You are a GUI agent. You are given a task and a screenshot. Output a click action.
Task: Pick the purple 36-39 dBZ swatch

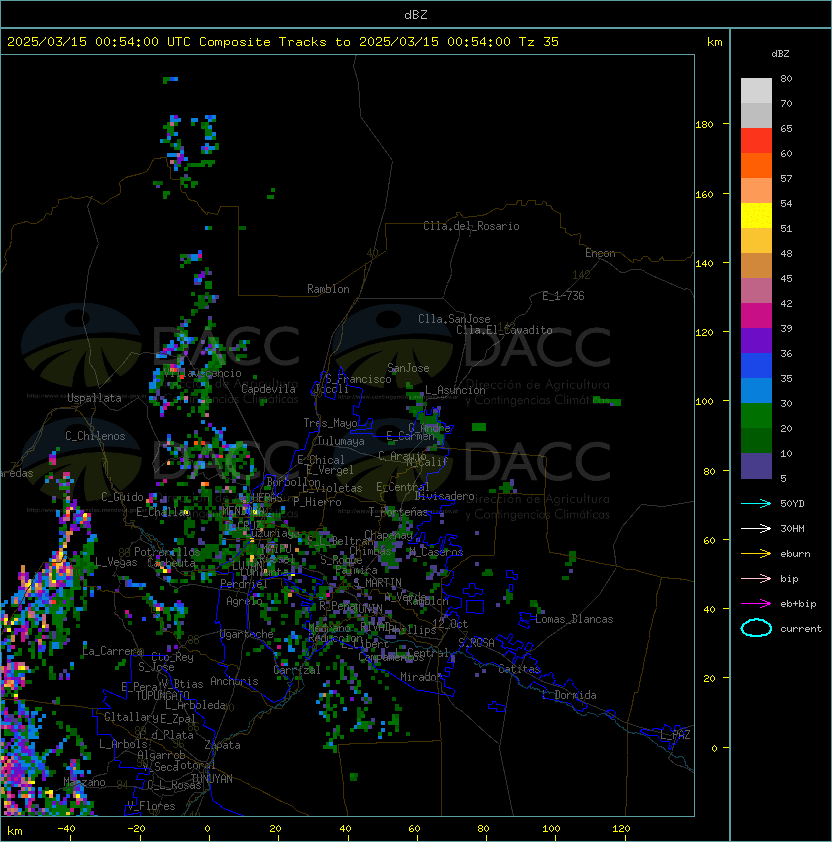point(756,340)
